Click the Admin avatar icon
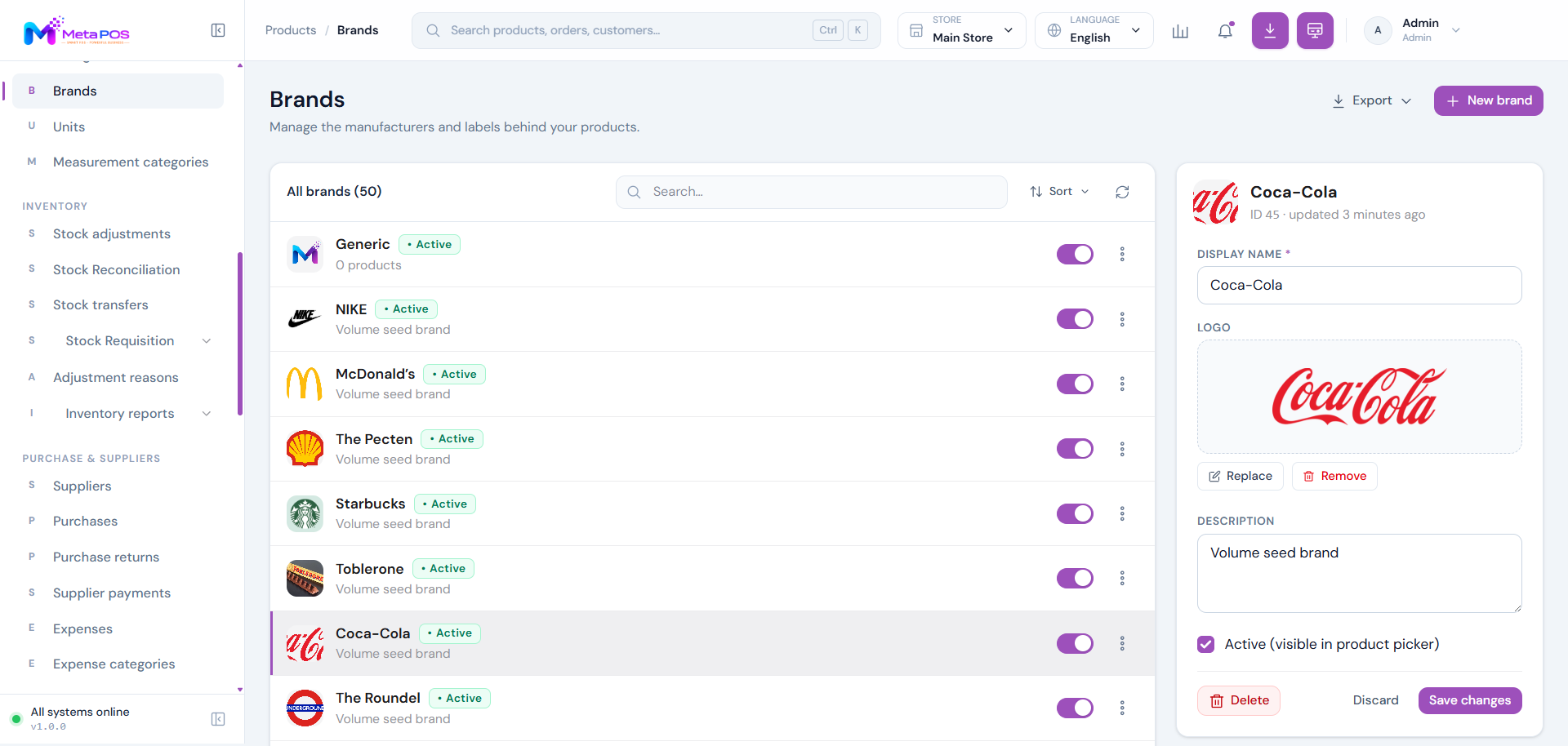Viewport: 1568px width, 746px height. [x=1378, y=31]
